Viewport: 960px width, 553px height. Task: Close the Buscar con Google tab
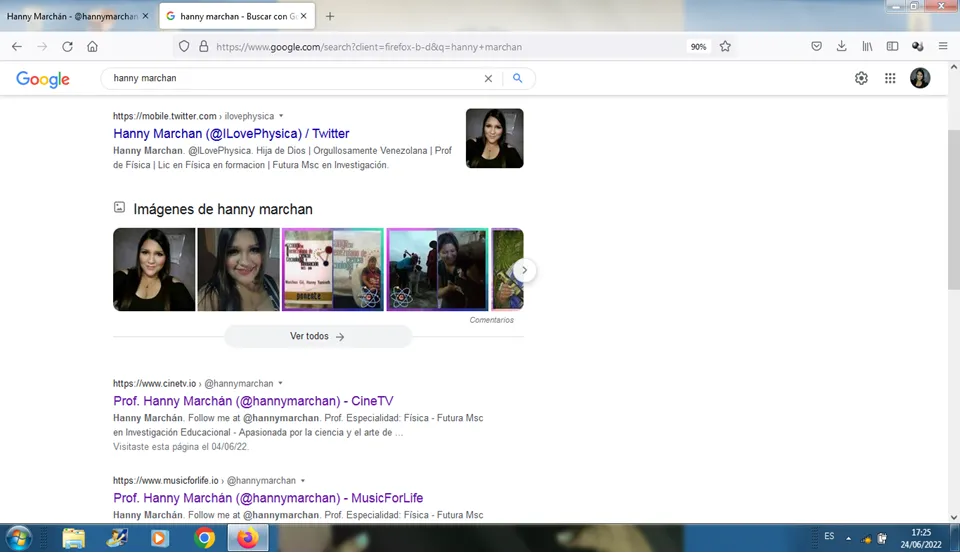coord(304,17)
